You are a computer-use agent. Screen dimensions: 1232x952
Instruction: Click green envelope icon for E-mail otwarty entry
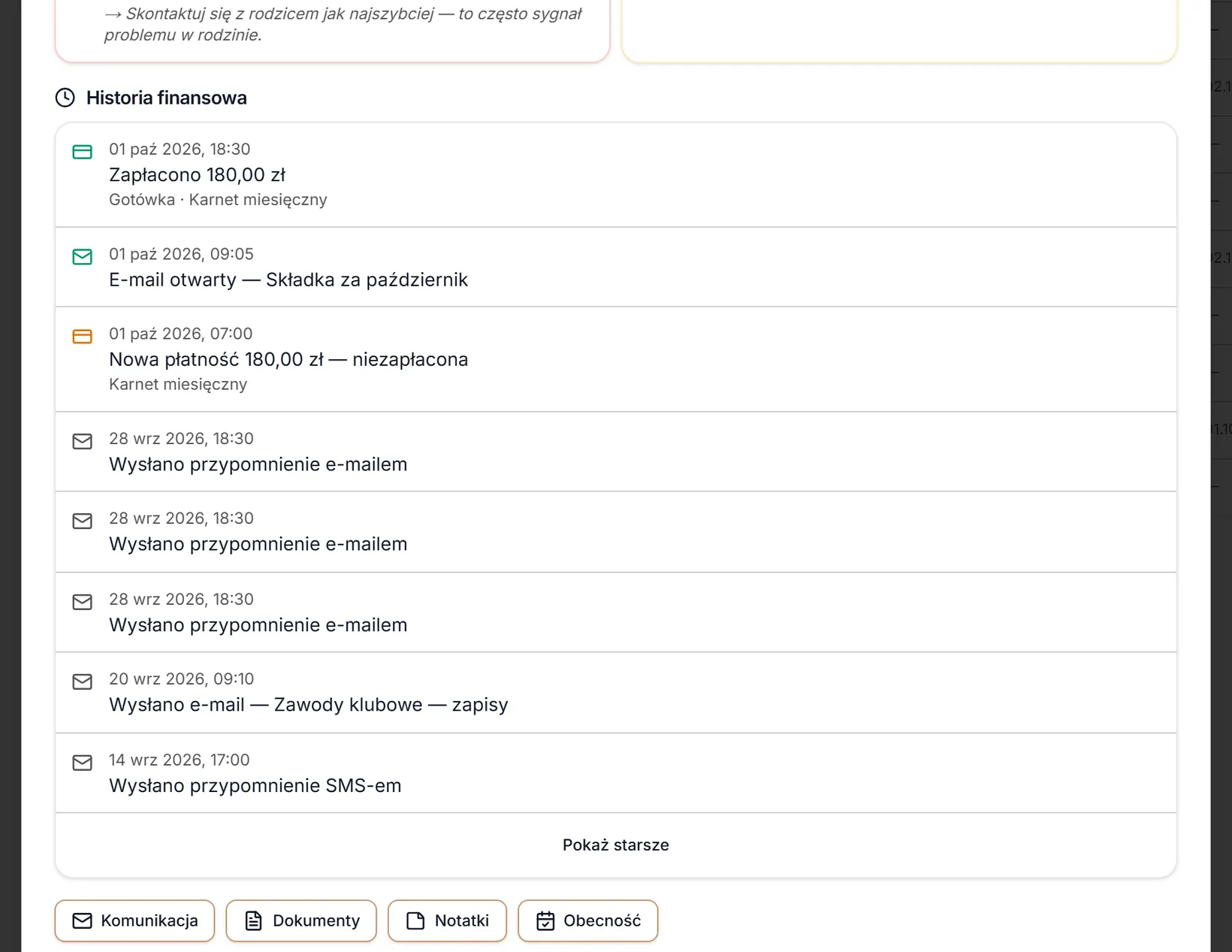(82, 257)
